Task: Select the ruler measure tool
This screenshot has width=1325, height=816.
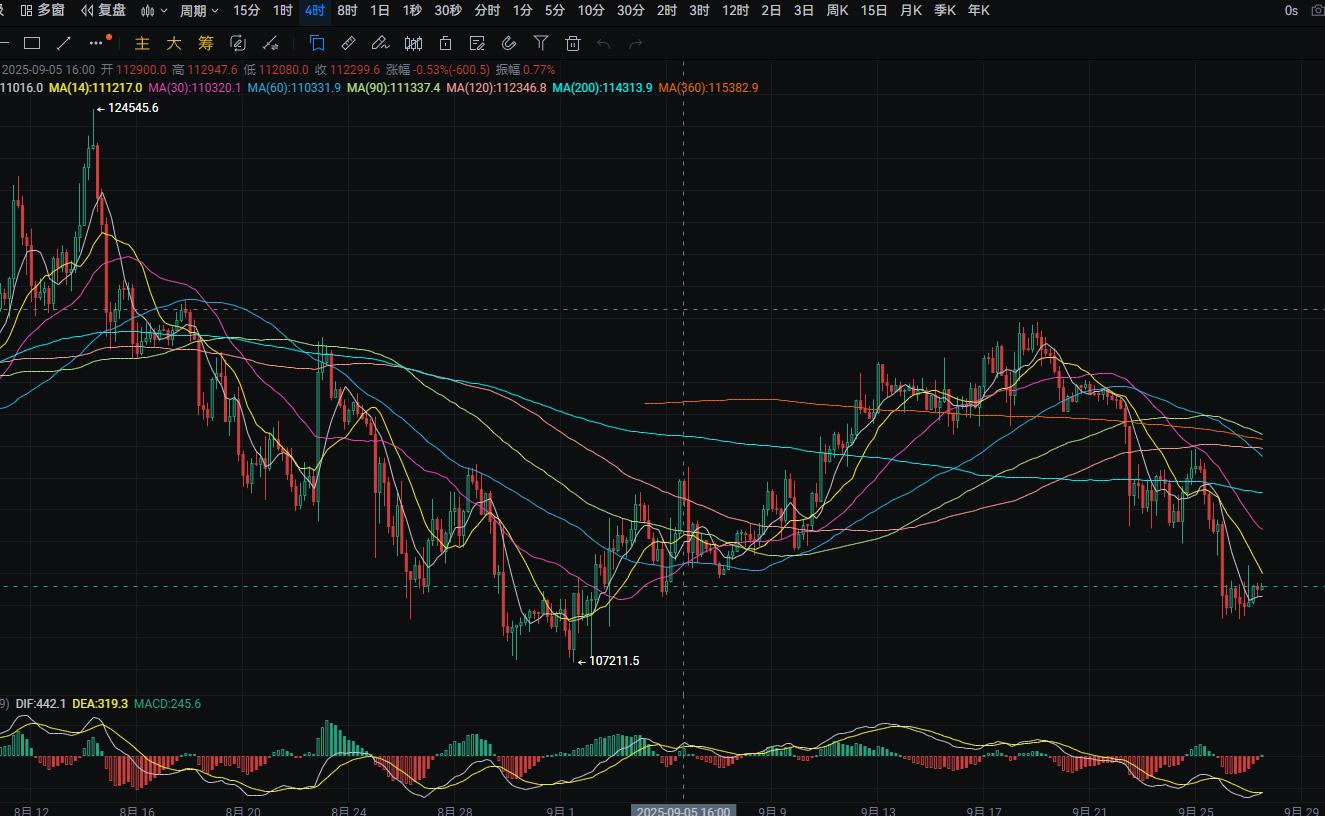Action: (348, 43)
